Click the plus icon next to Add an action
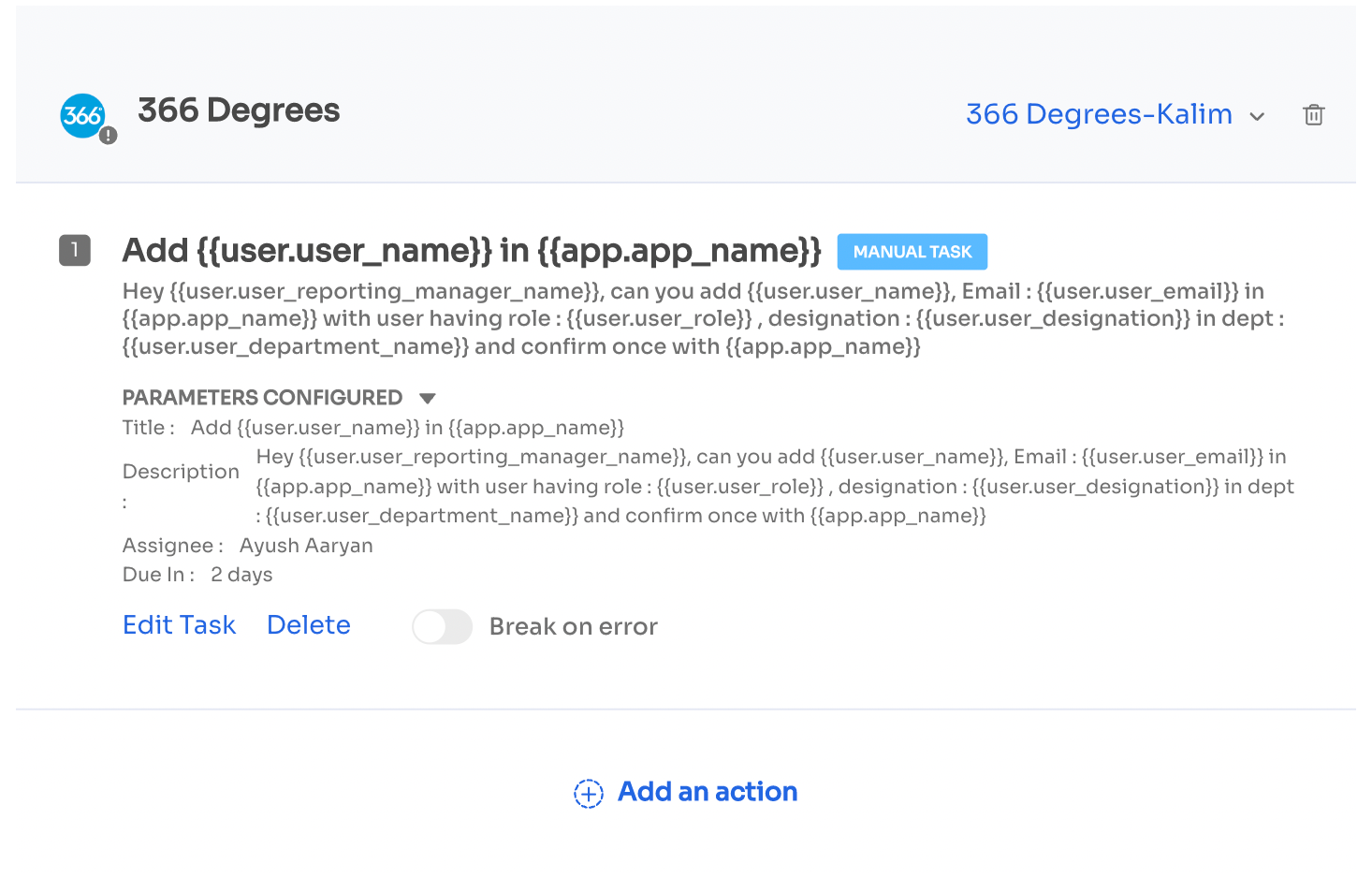1372x878 pixels. (587, 793)
